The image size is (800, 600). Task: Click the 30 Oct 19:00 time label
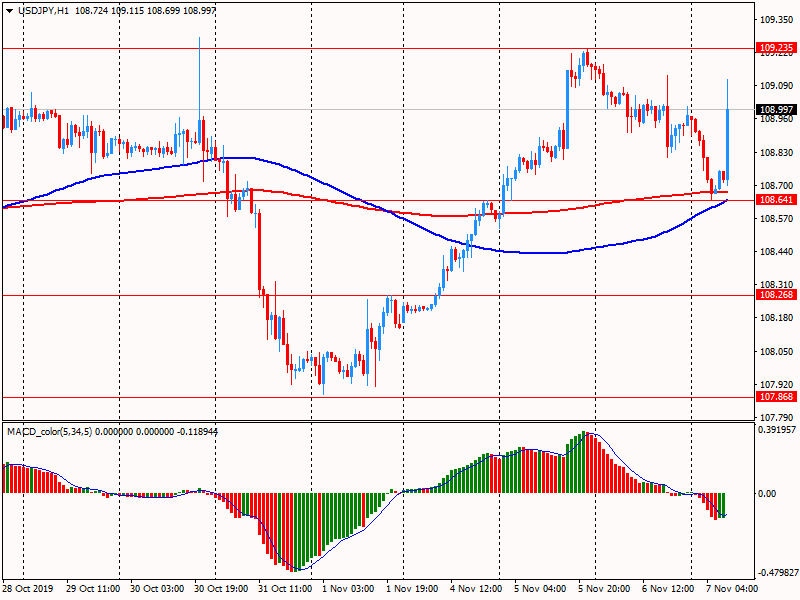[223, 590]
